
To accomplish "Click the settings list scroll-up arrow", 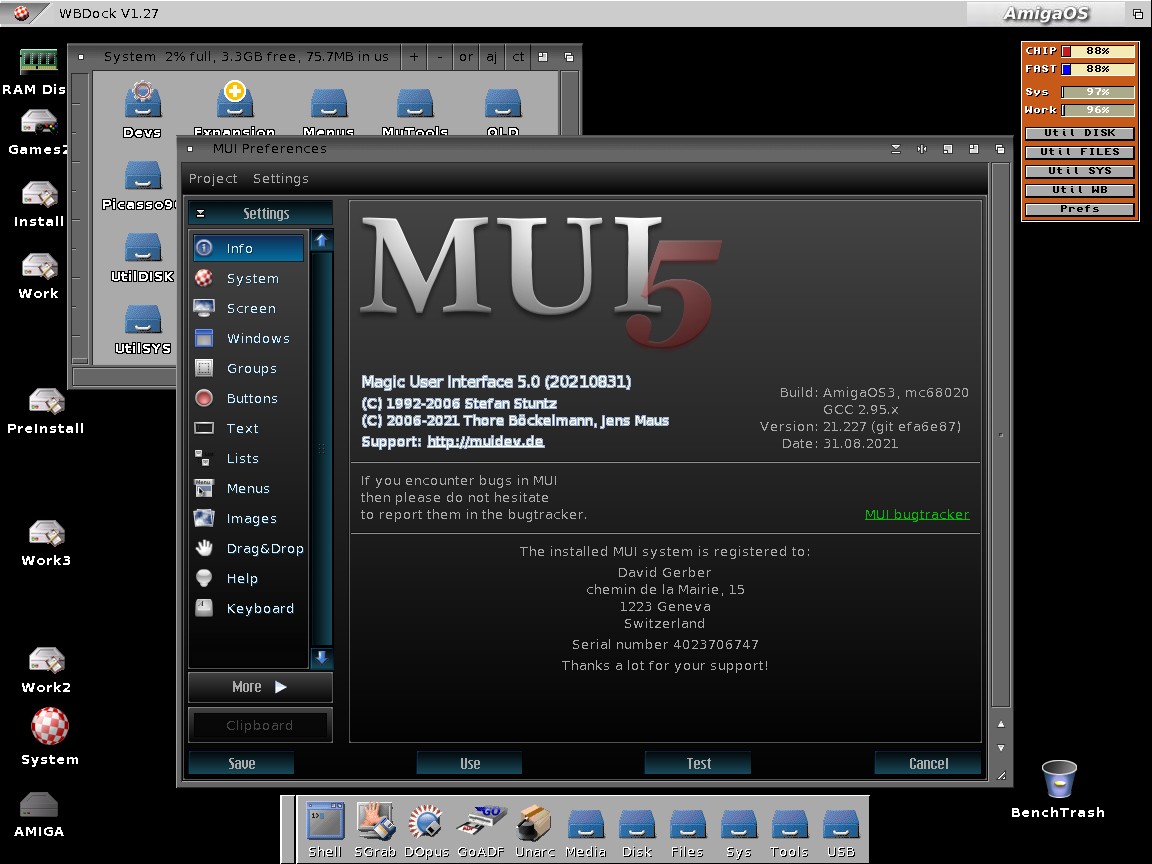I will tap(321, 240).
